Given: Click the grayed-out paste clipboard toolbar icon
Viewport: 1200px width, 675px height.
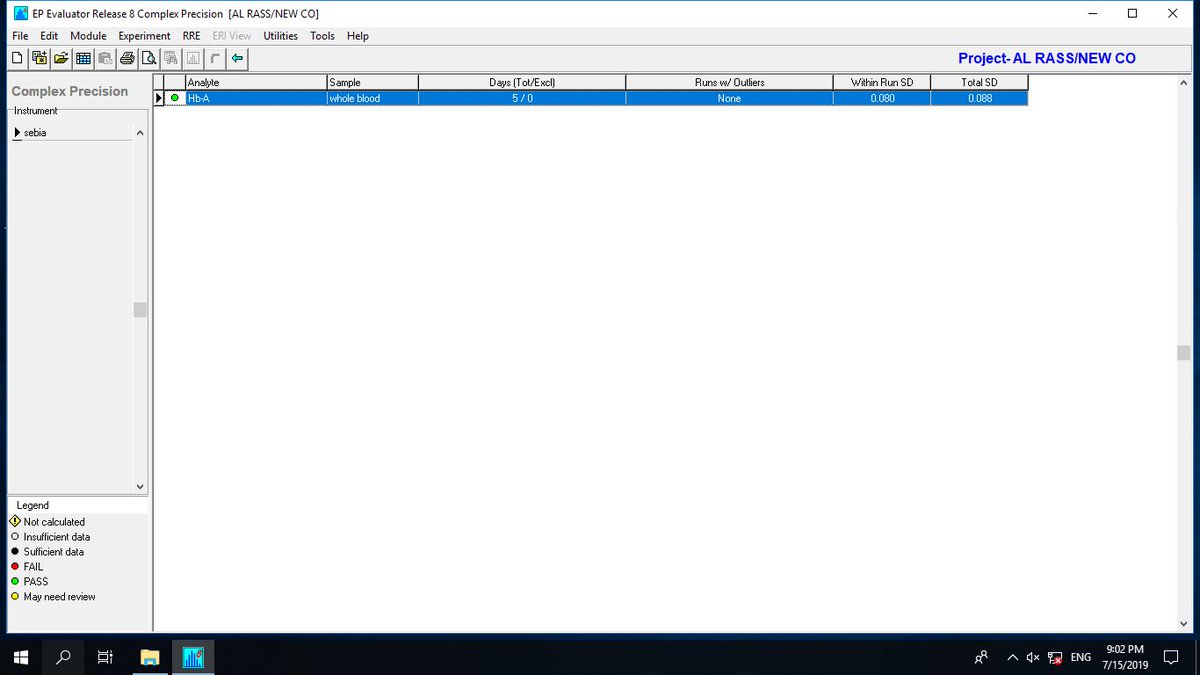Looking at the screenshot, I should 105,58.
